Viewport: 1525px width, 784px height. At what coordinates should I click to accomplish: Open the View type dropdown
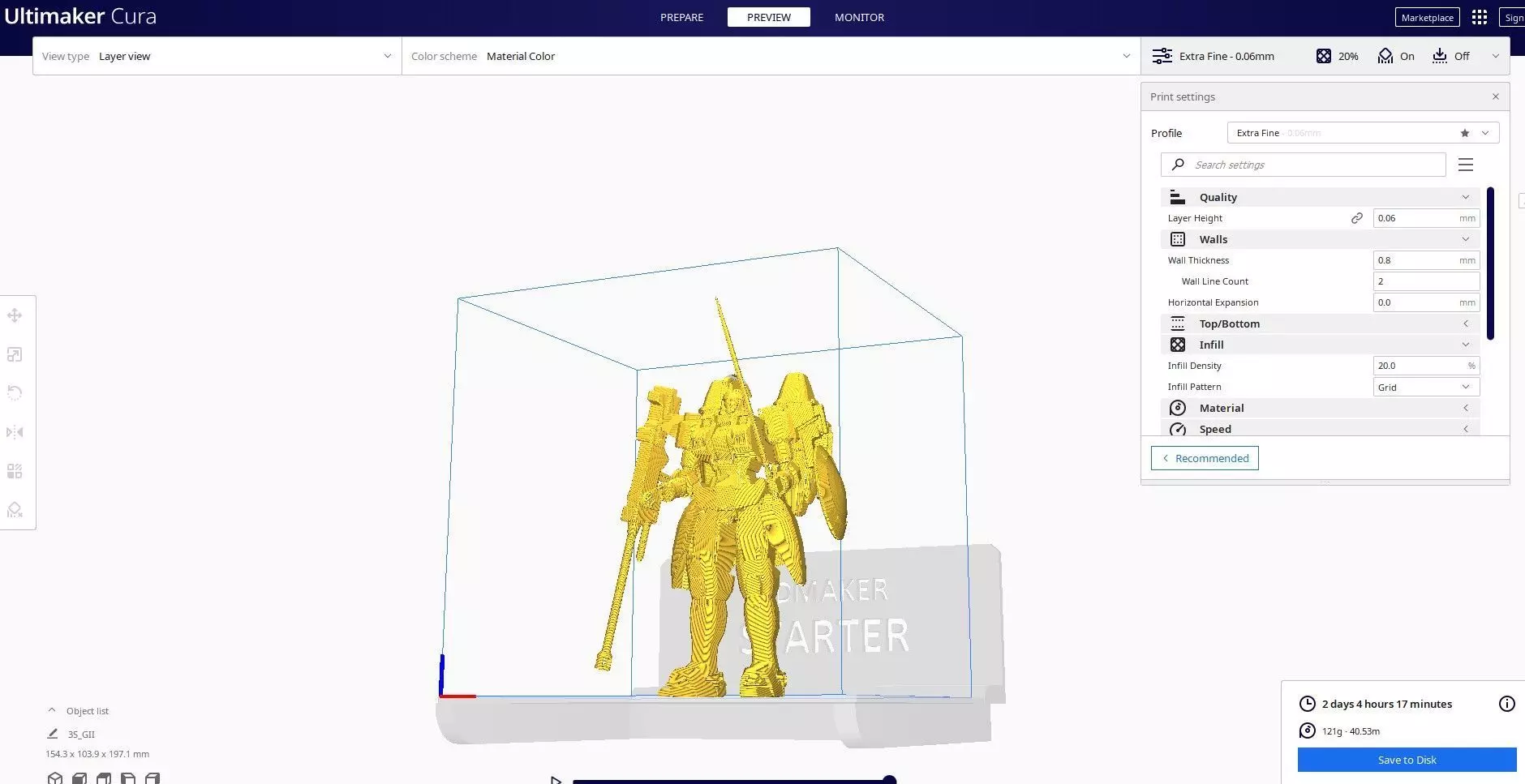click(x=217, y=56)
